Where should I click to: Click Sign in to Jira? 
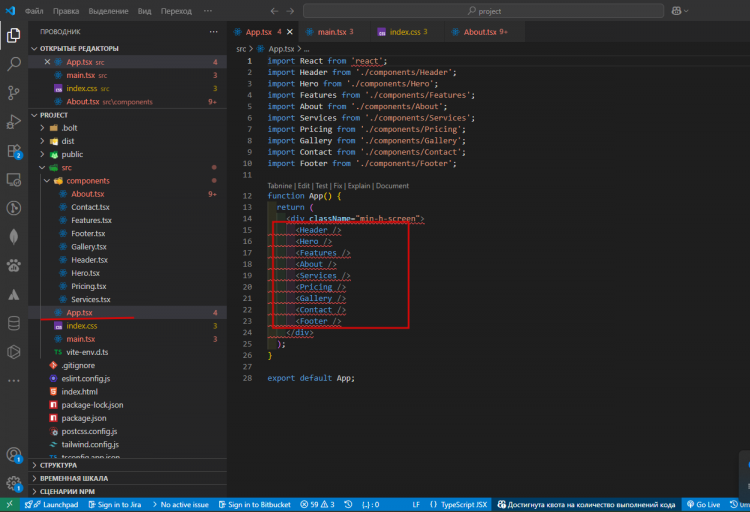[115, 504]
